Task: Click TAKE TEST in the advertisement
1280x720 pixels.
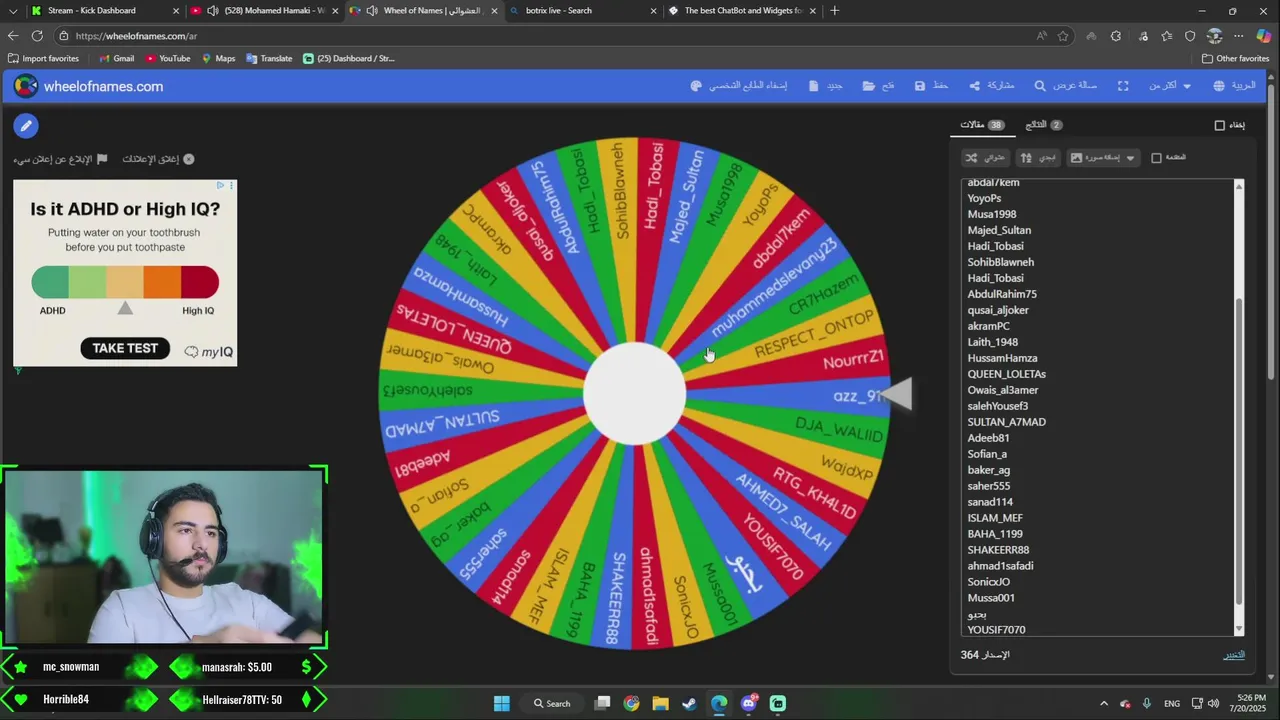Action: [x=125, y=348]
